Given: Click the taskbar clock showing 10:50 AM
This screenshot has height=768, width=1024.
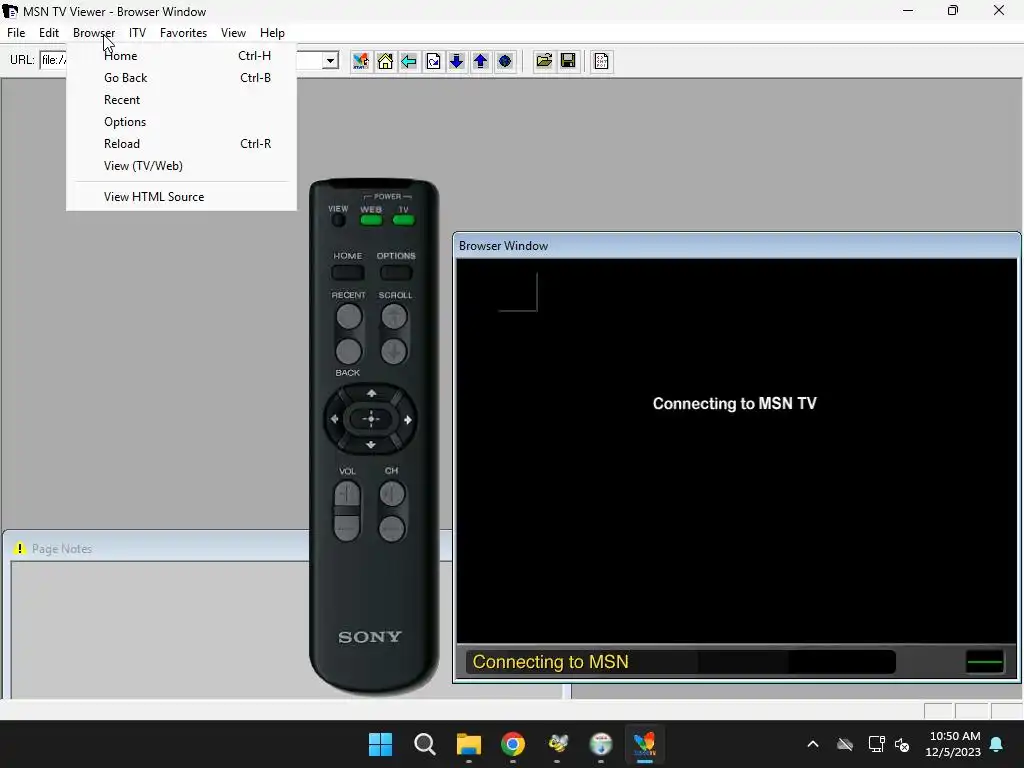Looking at the screenshot, I should [x=953, y=744].
